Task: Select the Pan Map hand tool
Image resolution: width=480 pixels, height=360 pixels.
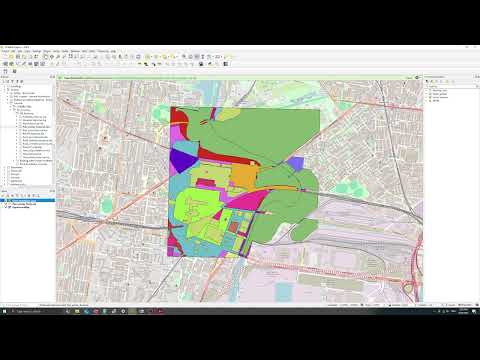Action: click(45, 57)
